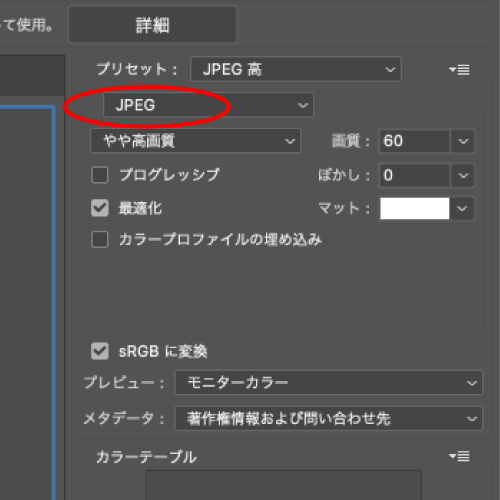The width and height of the screenshot is (500, 500).
Task: Click the プリセット label
Action: 137,69
